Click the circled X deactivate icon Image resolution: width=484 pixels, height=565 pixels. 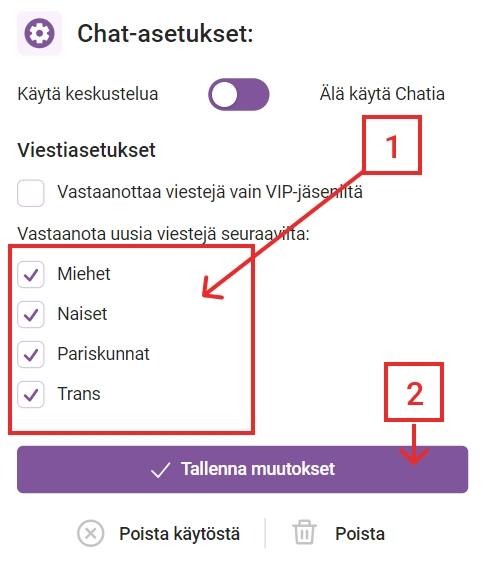[x=90, y=533]
